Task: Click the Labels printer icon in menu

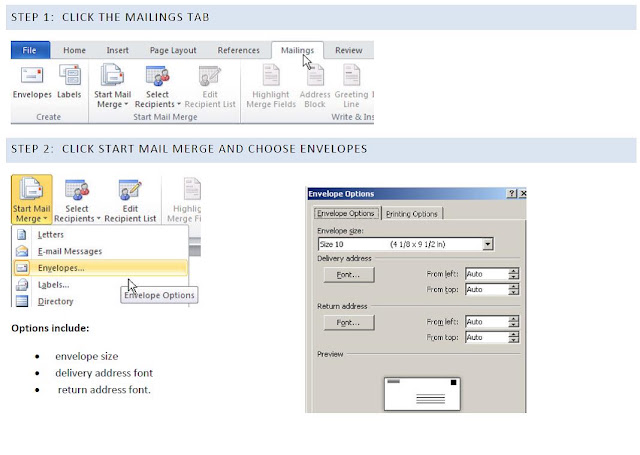Action: [22, 284]
